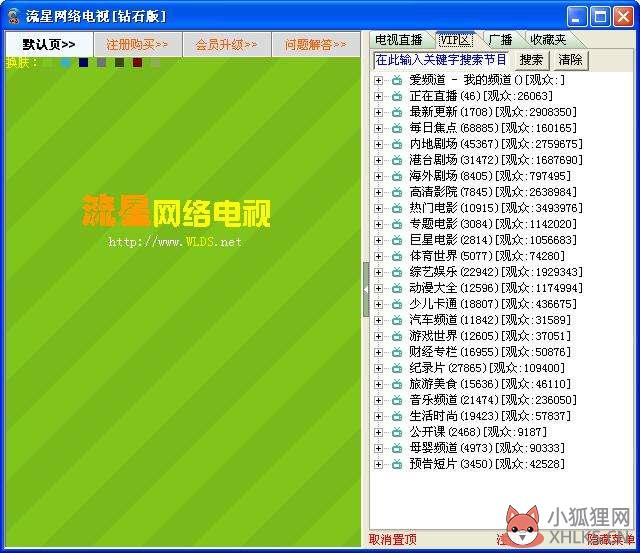Click the TV icon beside 动漫大全
This screenshot has height=553, width=640.
click(397, 288)
